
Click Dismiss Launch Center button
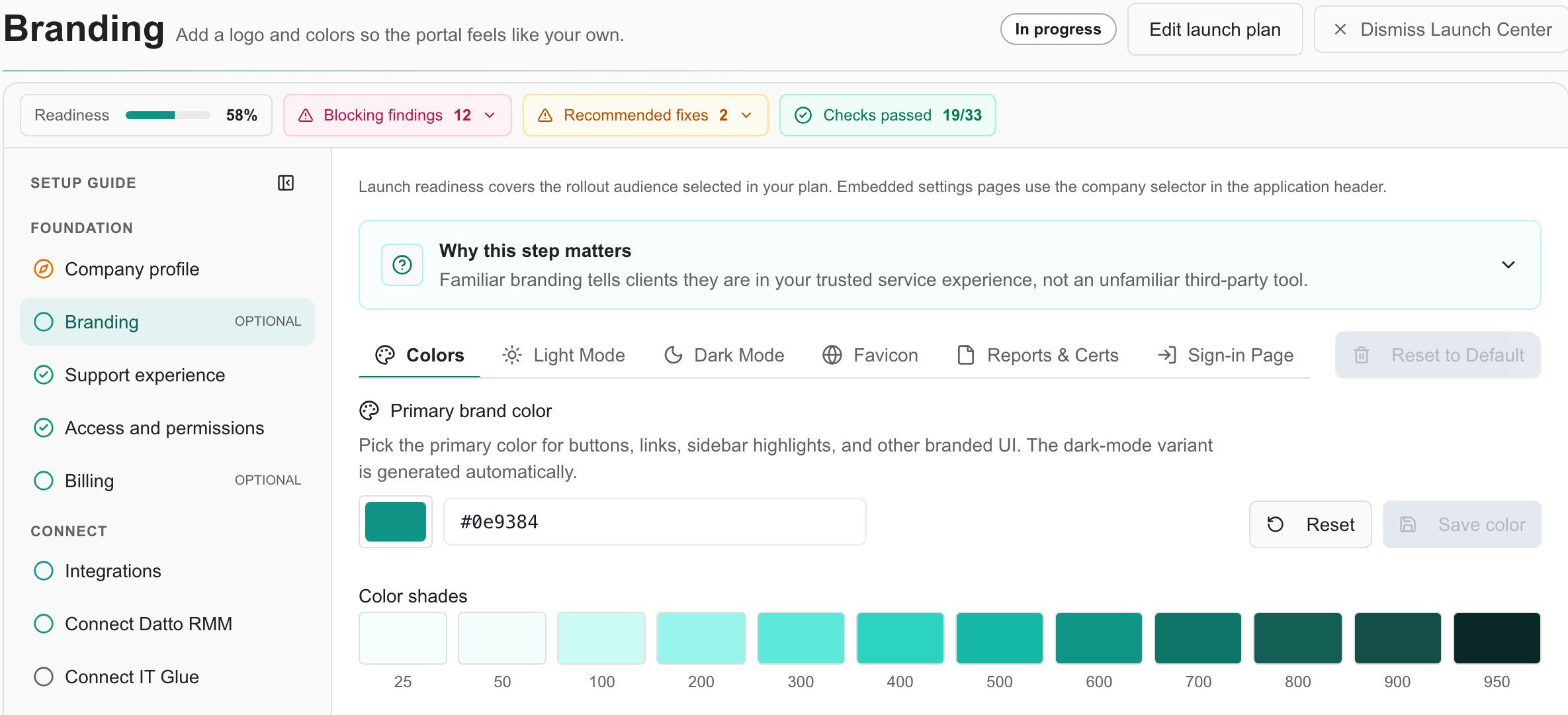[x=1441, y=29]
